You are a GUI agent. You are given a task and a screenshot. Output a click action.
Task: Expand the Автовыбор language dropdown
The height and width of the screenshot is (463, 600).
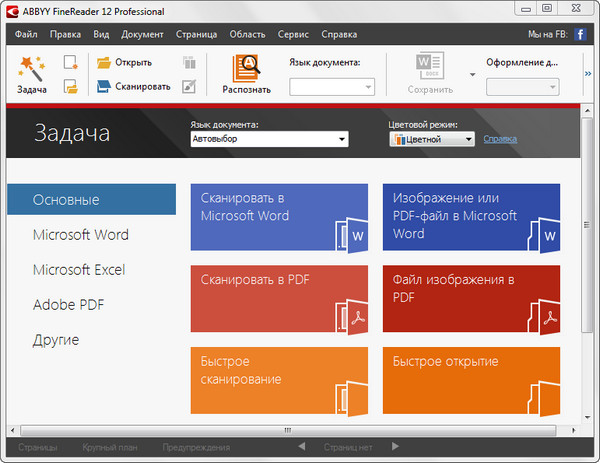[341, 140]
